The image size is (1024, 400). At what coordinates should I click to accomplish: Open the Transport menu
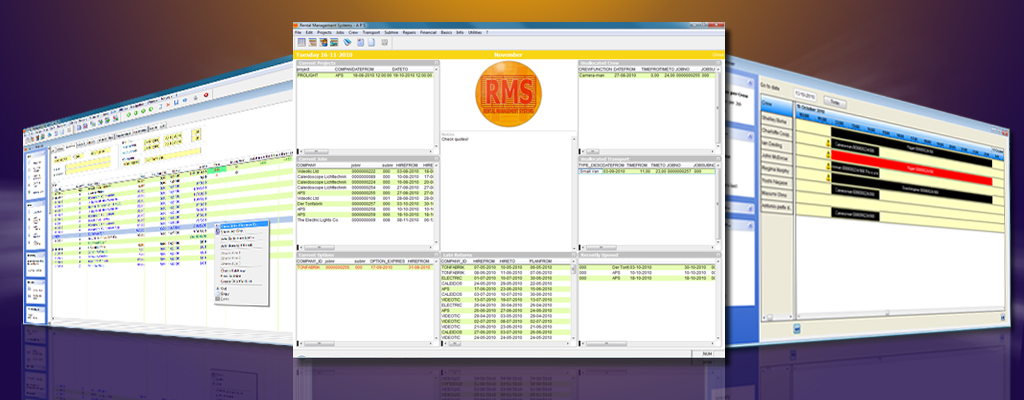tap(371, 32)
